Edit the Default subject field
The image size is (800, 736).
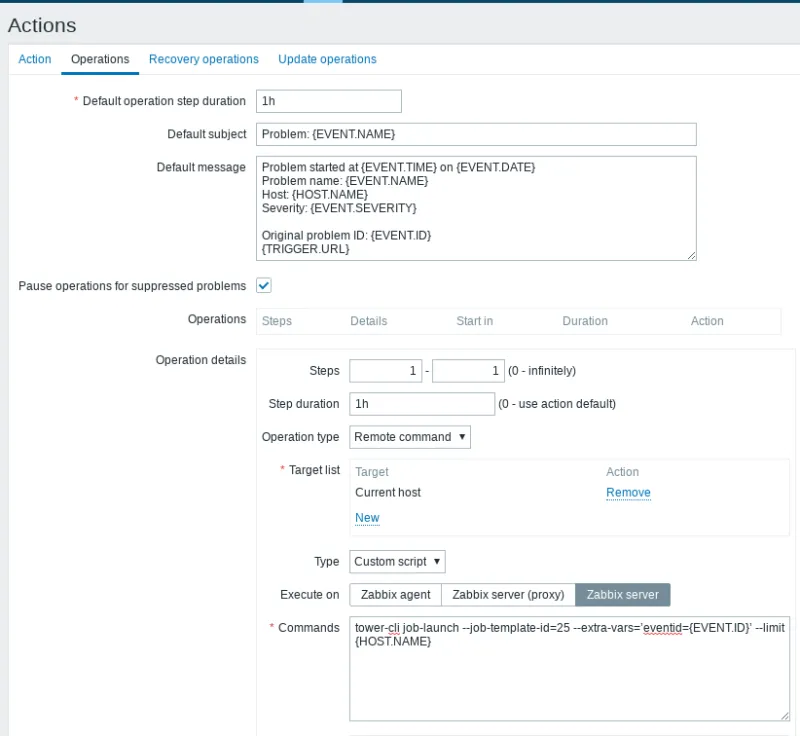476,133
